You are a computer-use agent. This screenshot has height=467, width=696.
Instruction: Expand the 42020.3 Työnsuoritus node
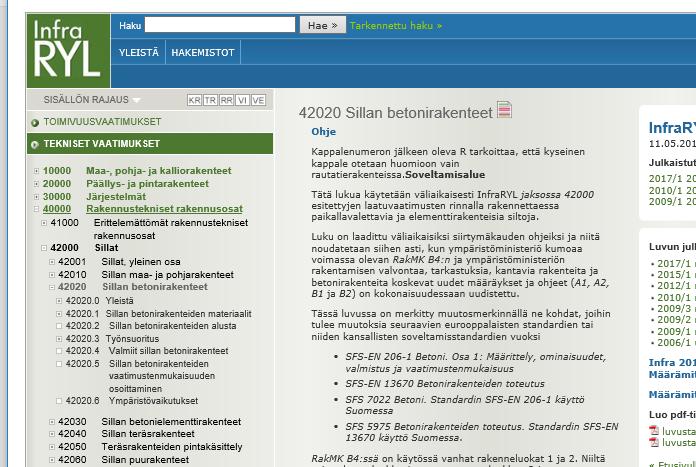pos(59,339)
